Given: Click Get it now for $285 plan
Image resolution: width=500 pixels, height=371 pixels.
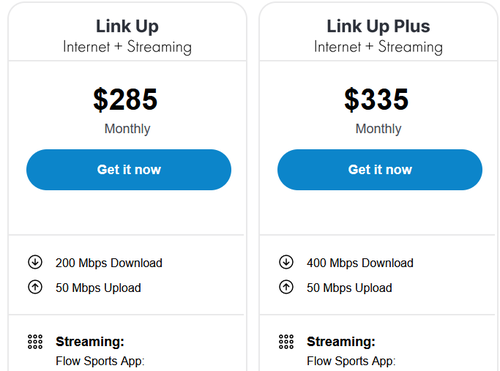Looking at the screenshot, I should [129, 170].
